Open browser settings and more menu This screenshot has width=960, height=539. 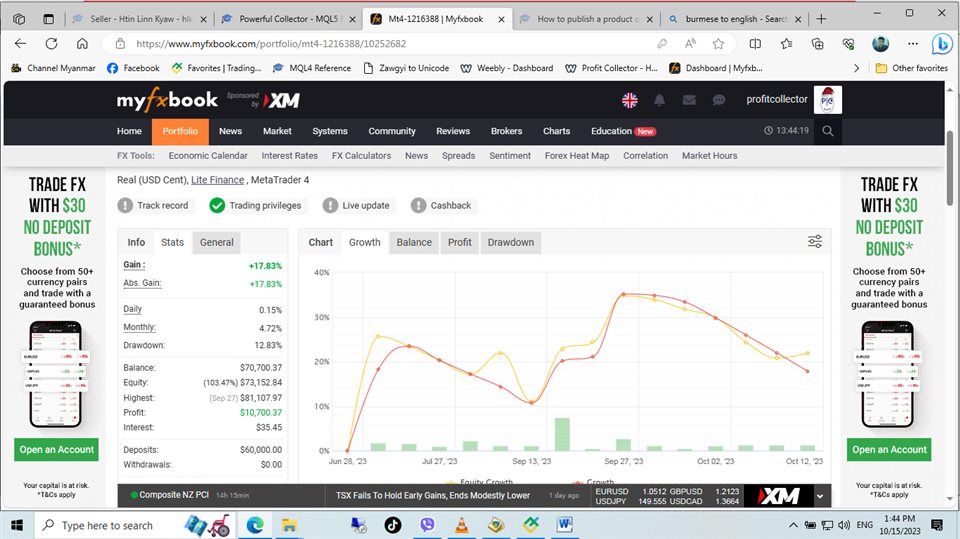coord(913,43)
